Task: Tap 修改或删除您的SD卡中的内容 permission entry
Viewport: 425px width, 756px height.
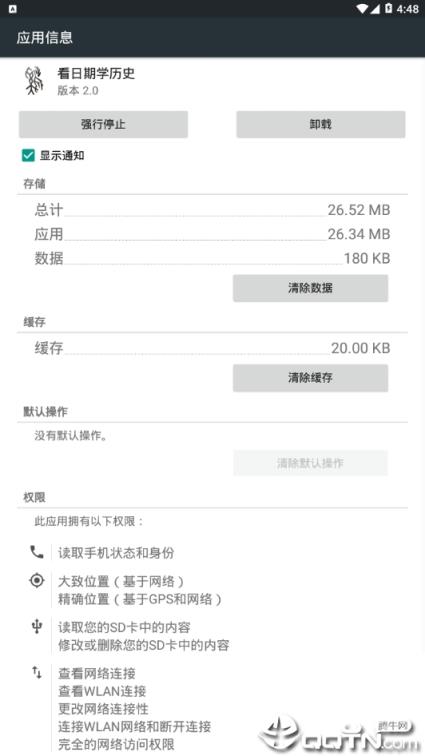Action: coord(143,645)
